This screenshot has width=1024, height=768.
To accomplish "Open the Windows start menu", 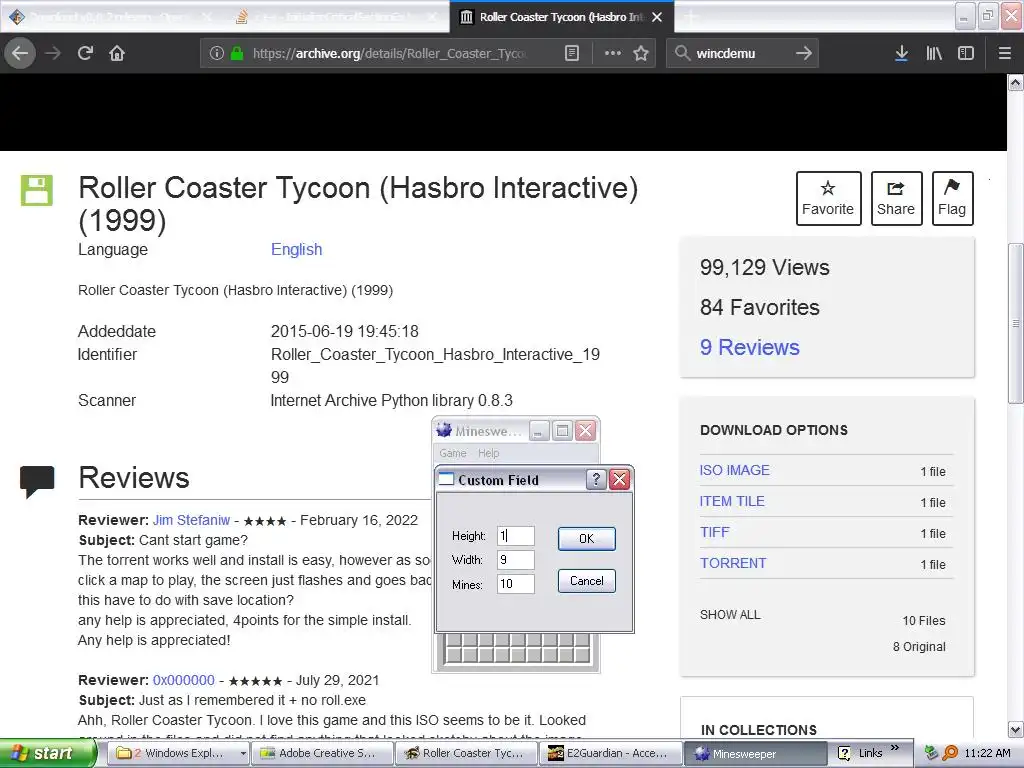I will pyautogui.click(x=47, y=753).
